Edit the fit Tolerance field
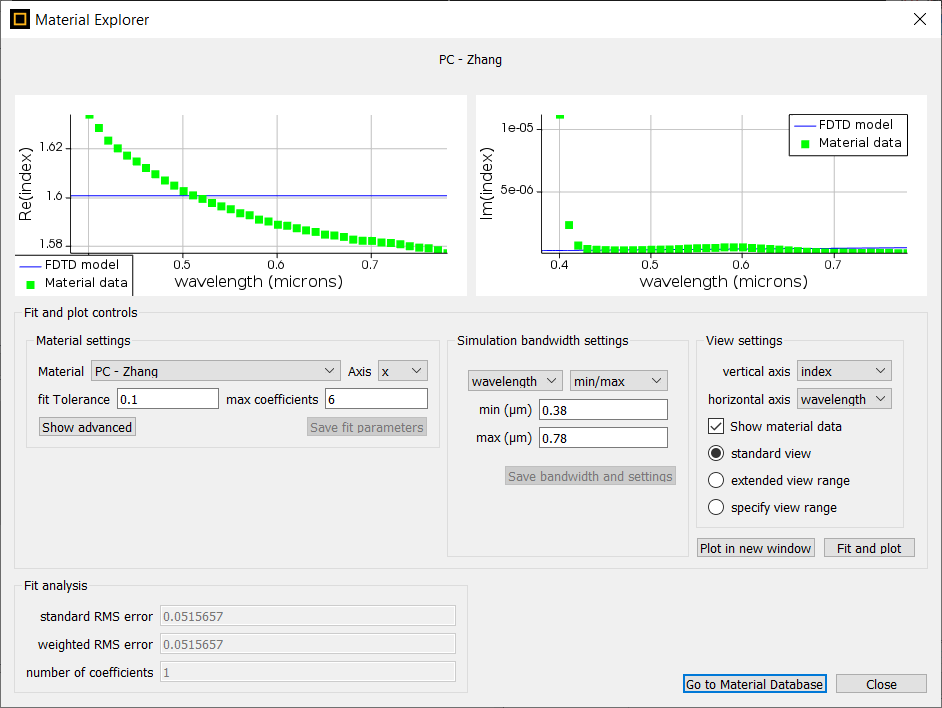This screenshot has width=942, height=708. (x=168, y=398)
